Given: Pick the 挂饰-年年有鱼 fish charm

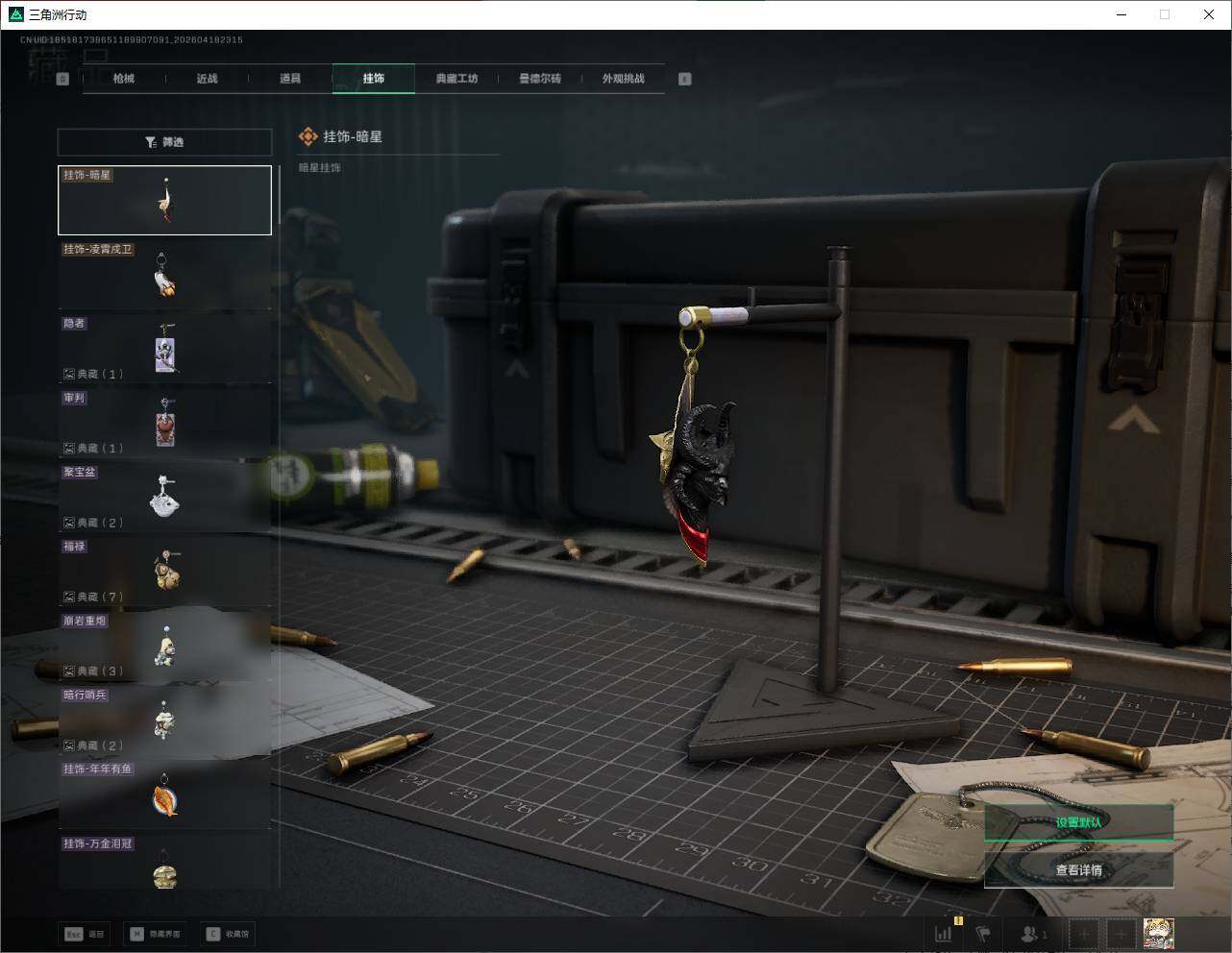Looking at the screenshot, I should [x=164, y=794].
